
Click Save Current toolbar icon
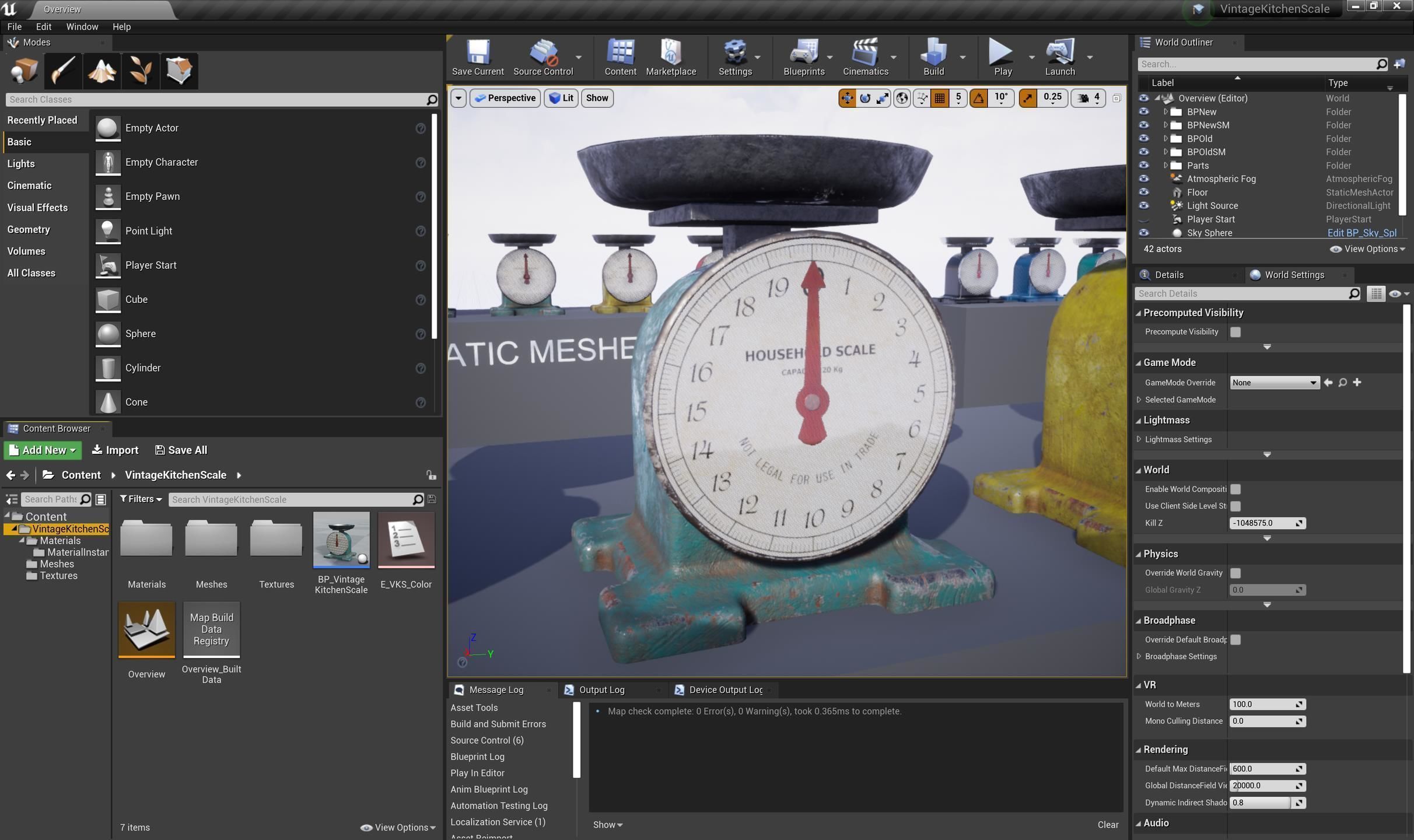point(478,57)
